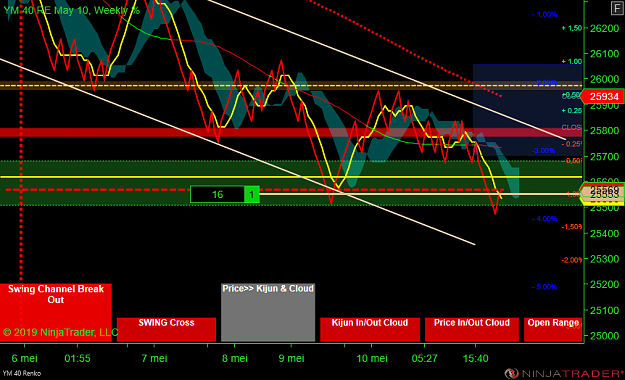Click the green + 0.25 level label
The width and height of the screenshot is (625, 380).
(x=572, y=110)
